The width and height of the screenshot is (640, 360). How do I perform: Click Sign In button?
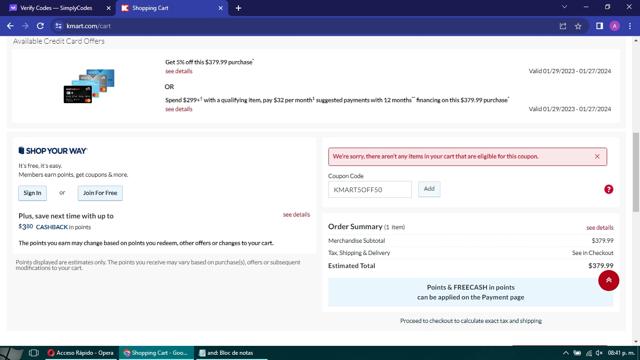(32, 193)
